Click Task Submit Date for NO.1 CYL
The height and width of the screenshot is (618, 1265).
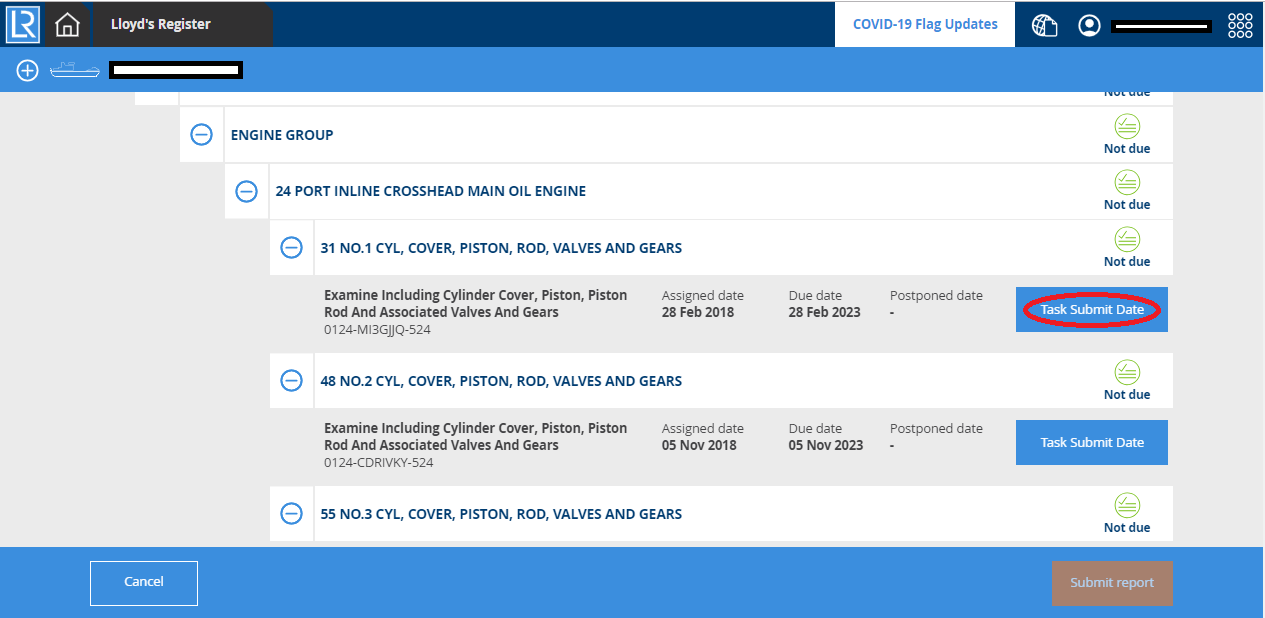pos(1092,310)
